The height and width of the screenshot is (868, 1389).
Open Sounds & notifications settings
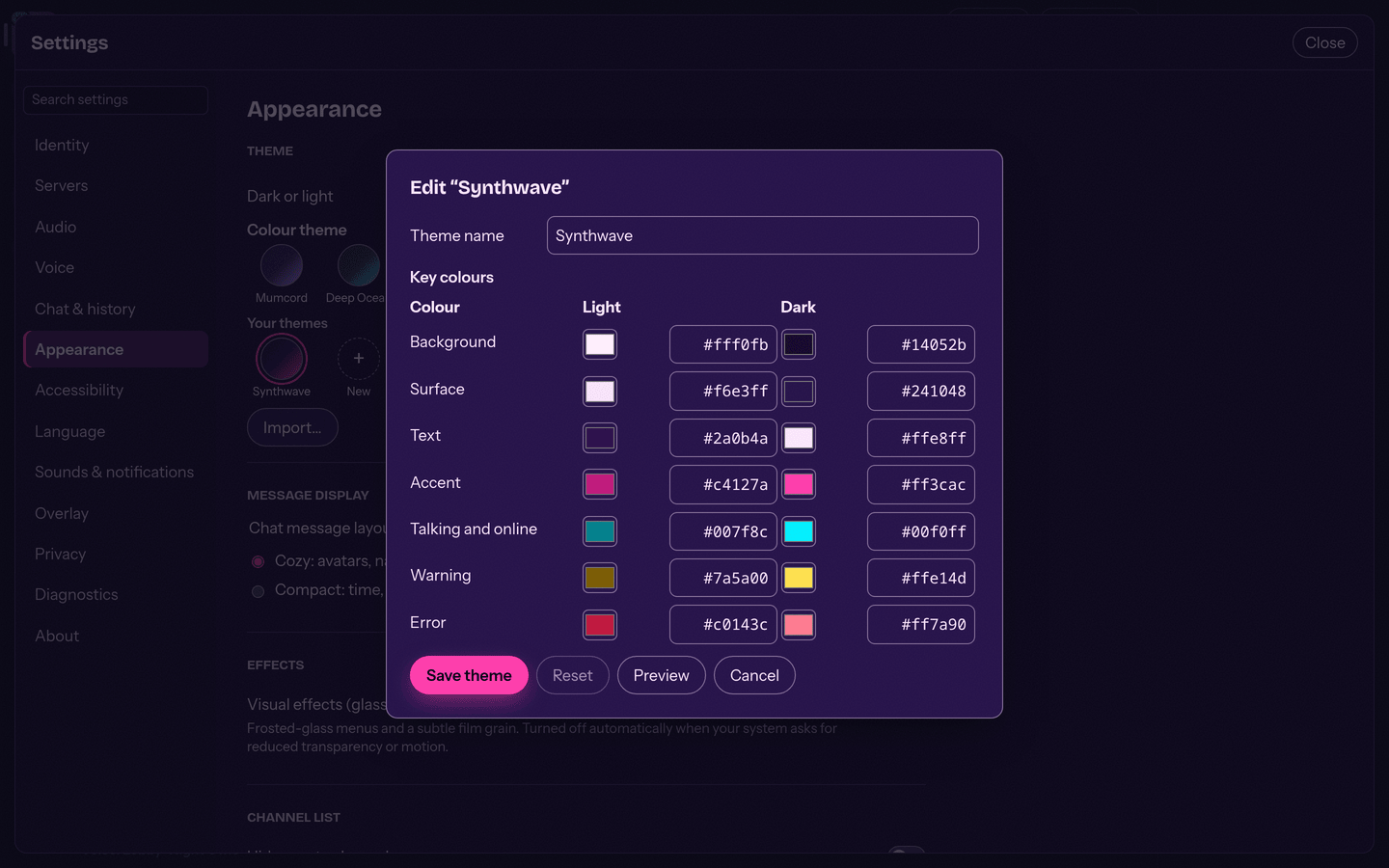tap(116, 473)
